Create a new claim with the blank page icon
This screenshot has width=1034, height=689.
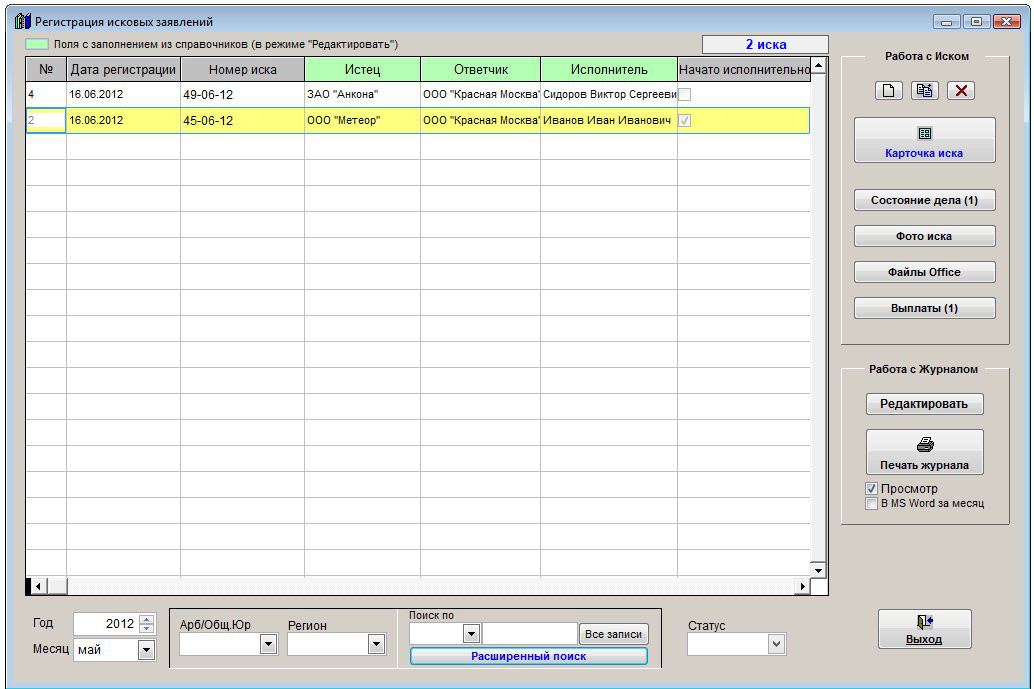click(x=888, y=90)
